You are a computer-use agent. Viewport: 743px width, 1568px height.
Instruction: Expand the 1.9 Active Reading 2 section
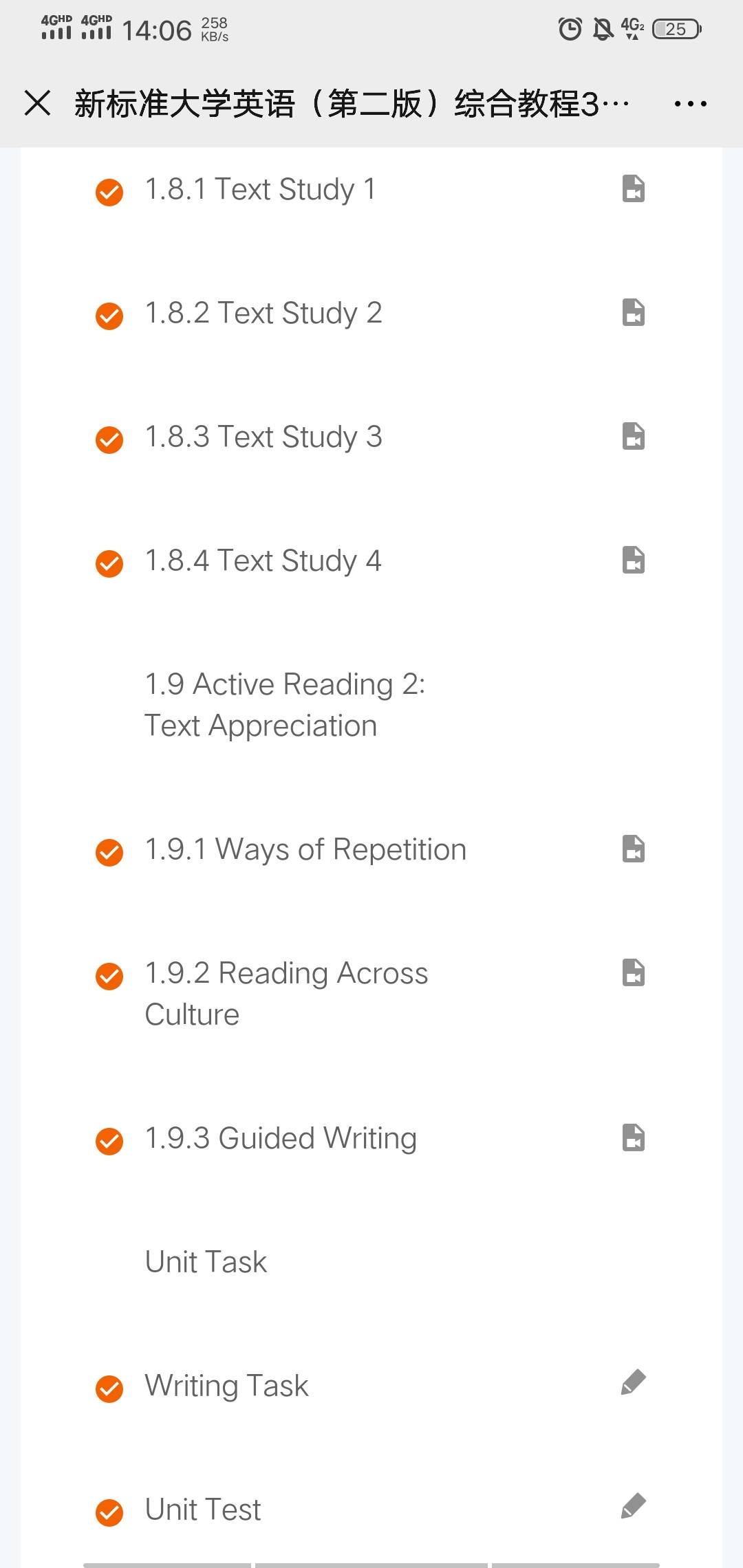285,705
